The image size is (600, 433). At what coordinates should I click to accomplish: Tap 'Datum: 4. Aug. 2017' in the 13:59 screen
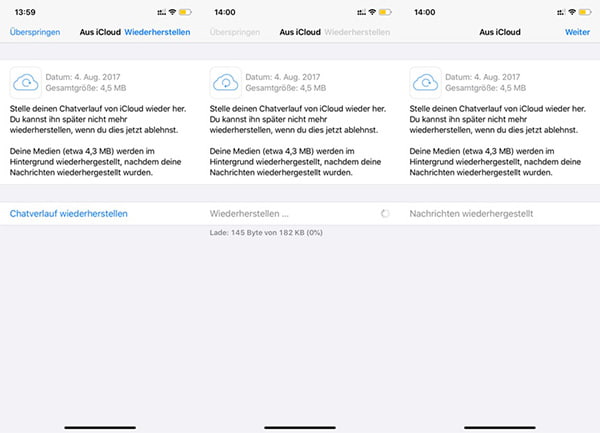pos(83,77)
